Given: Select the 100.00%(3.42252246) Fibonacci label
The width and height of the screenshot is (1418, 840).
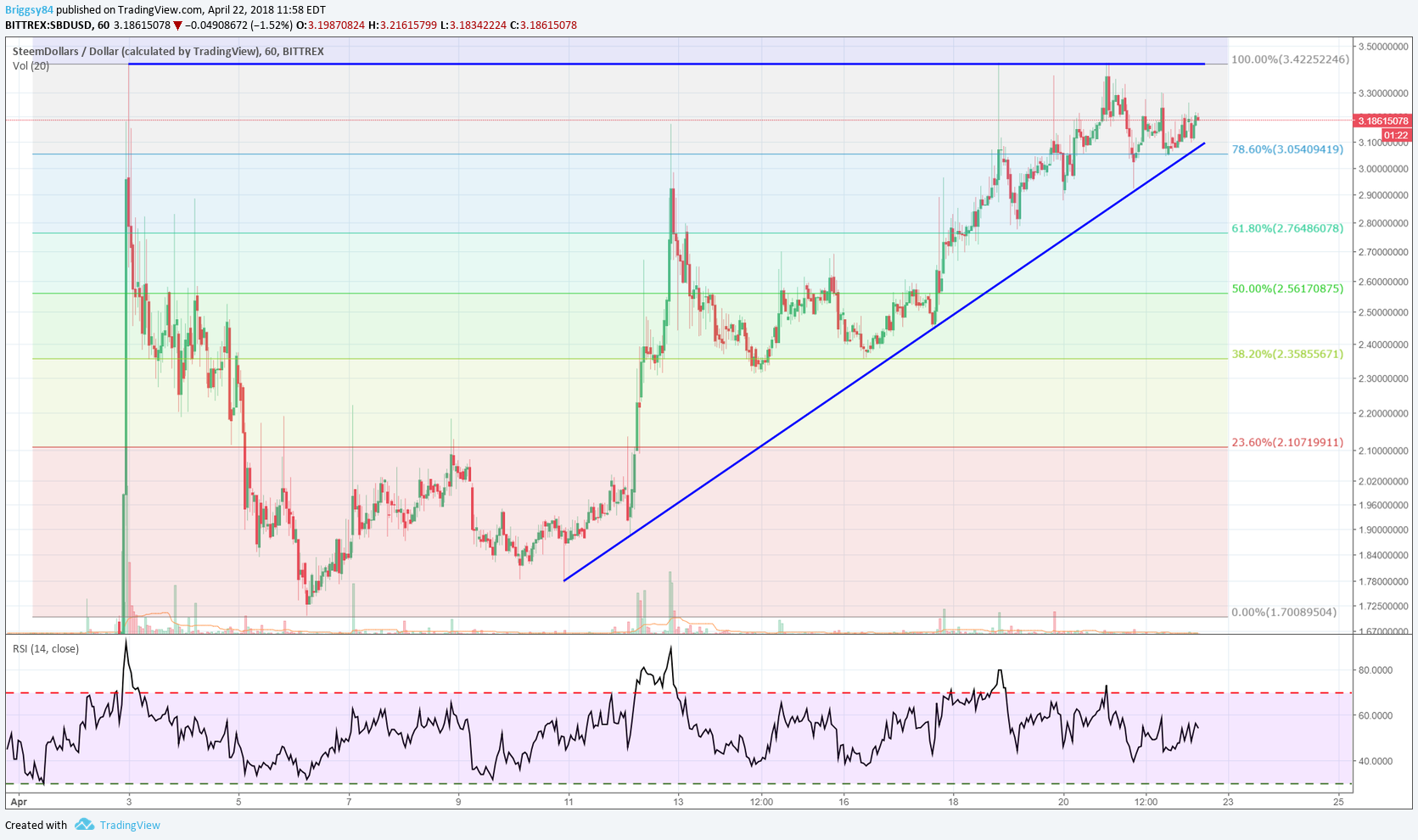Looking at the screenshot, I should (x=1290, y=59).
